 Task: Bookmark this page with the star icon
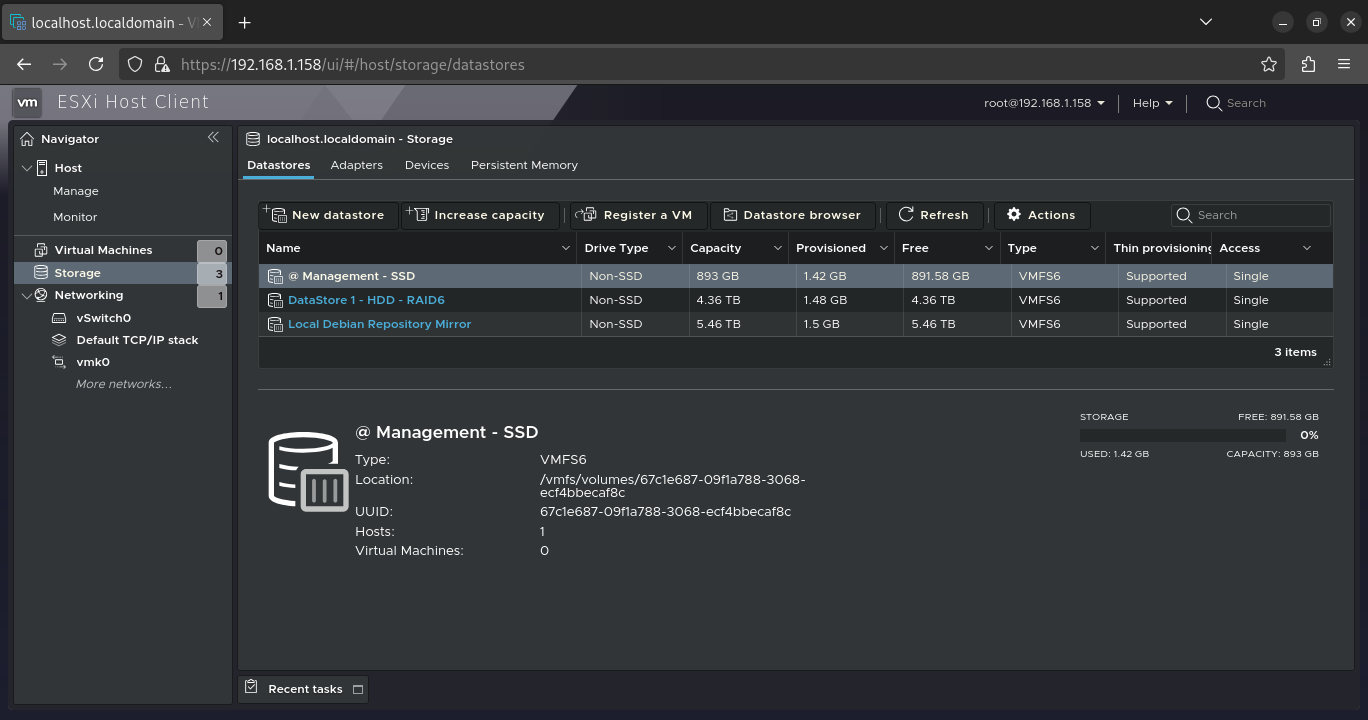point(1269,64)
